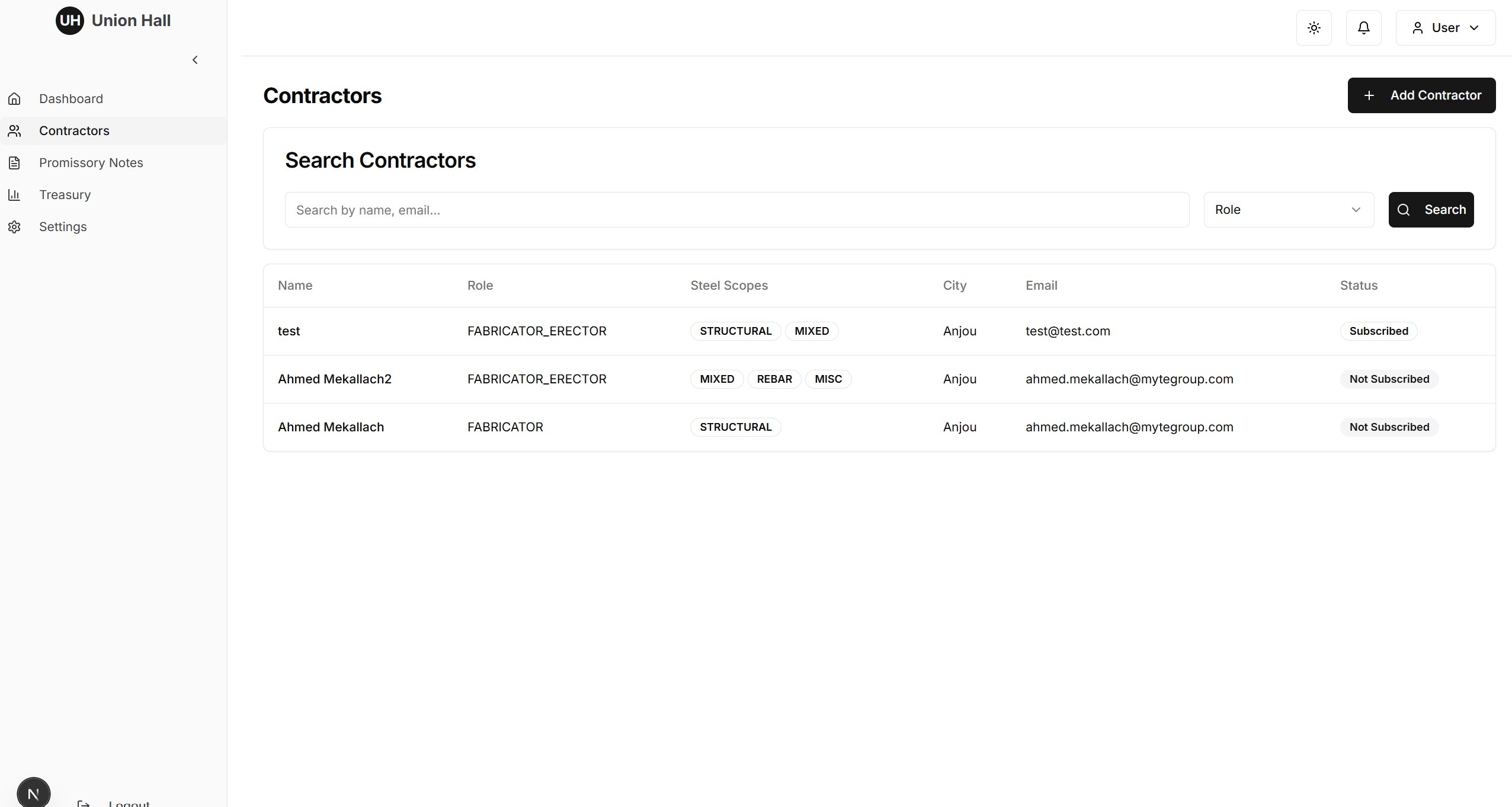
Task: Expand the User account menu
Action: [1446, 27]
